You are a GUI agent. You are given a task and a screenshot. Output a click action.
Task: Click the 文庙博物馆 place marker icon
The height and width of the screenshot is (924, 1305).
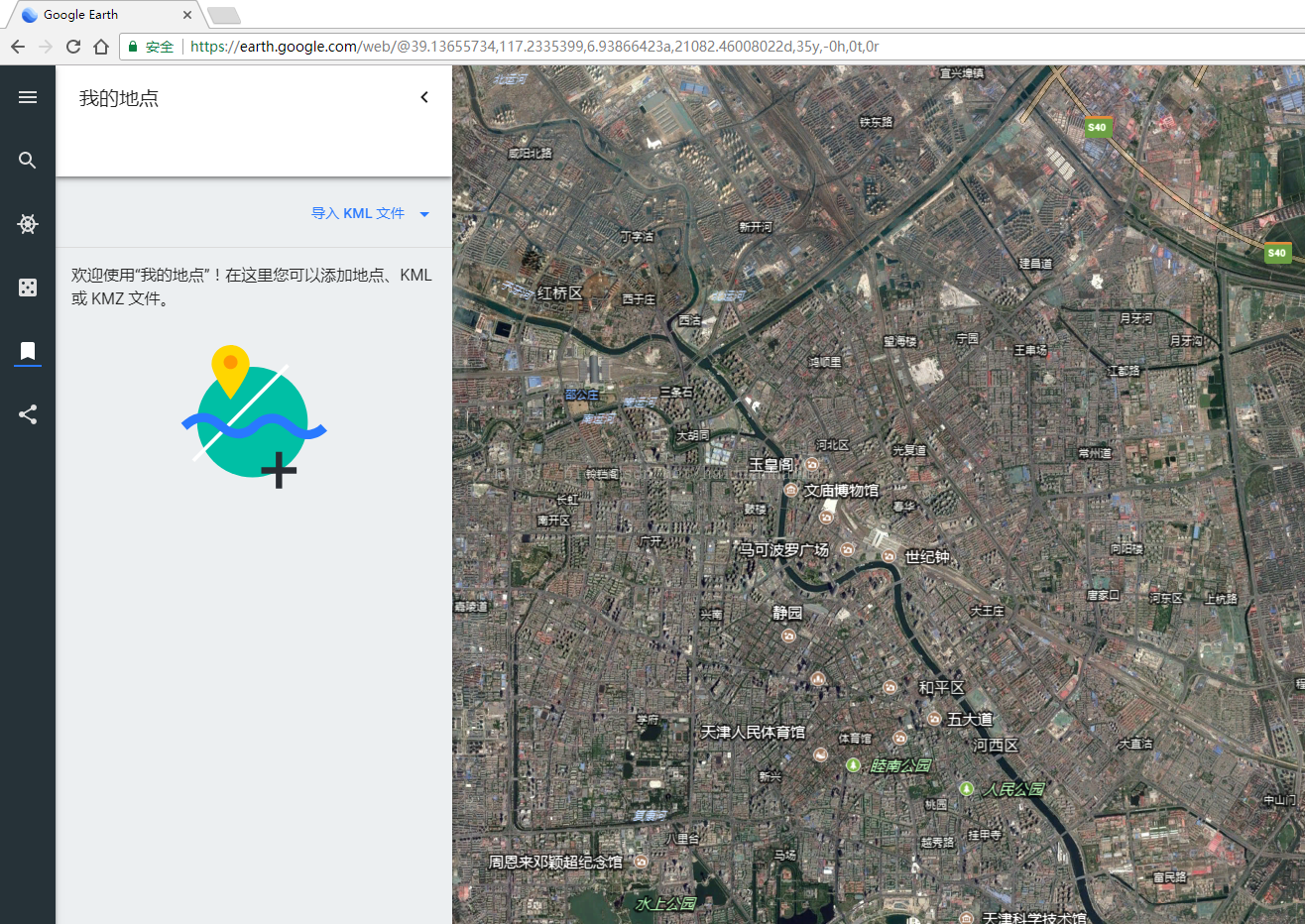[791, 490]
